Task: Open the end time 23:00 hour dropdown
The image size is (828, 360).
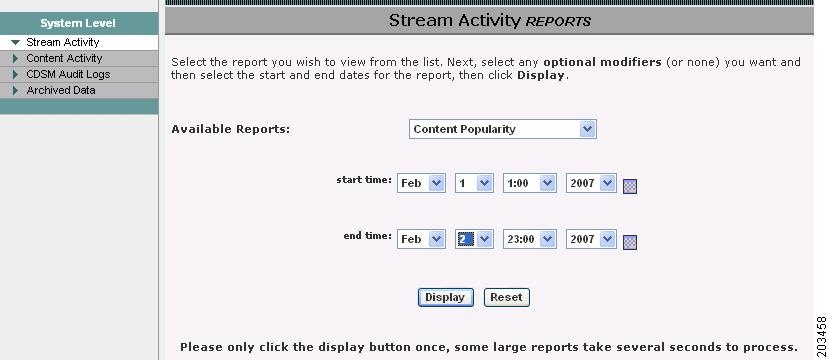Action: (529, 239)
